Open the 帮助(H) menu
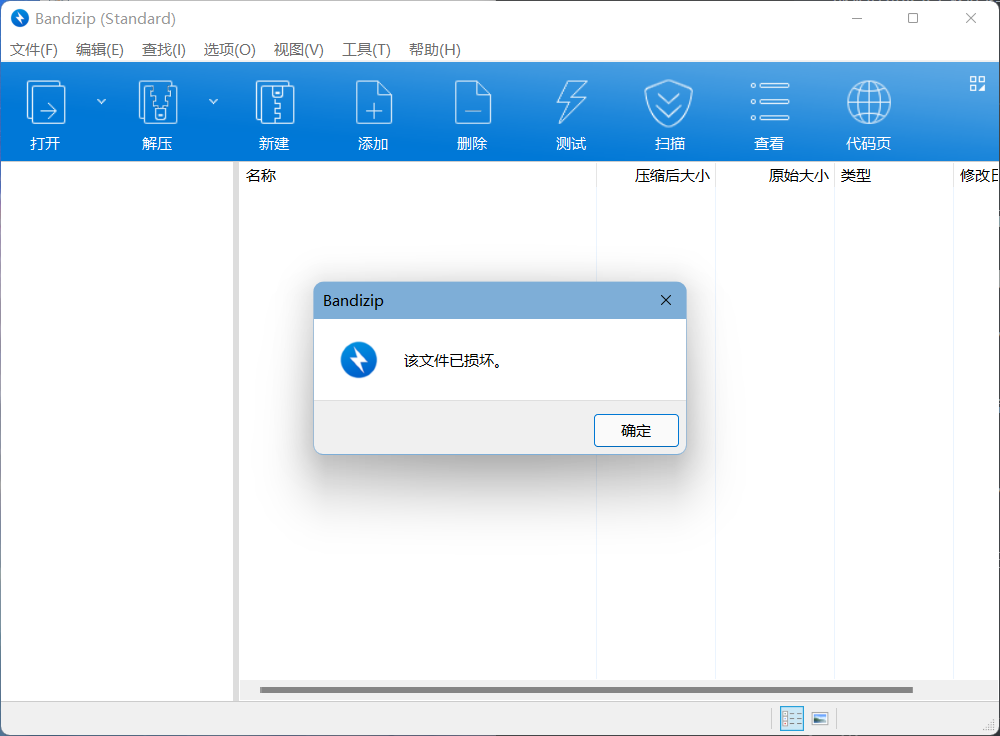The width and height of the screenshot is (1000, 736). click(434, 50)
